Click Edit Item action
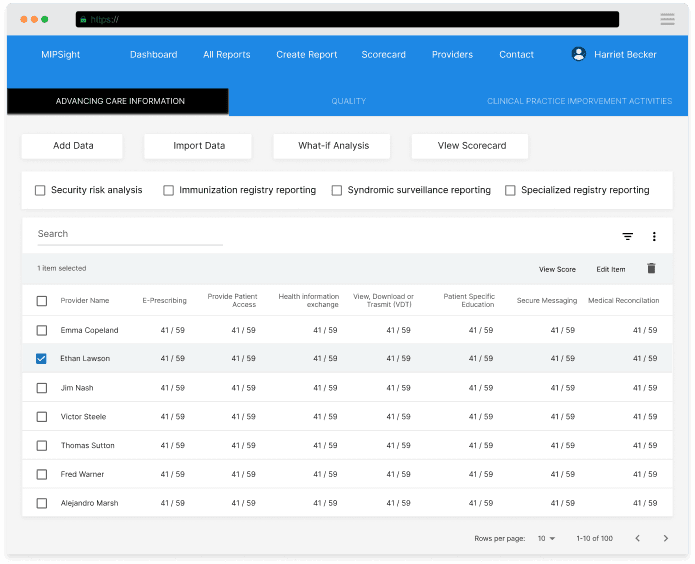Viewport: 695px width, 564px height. pos(610,269)
